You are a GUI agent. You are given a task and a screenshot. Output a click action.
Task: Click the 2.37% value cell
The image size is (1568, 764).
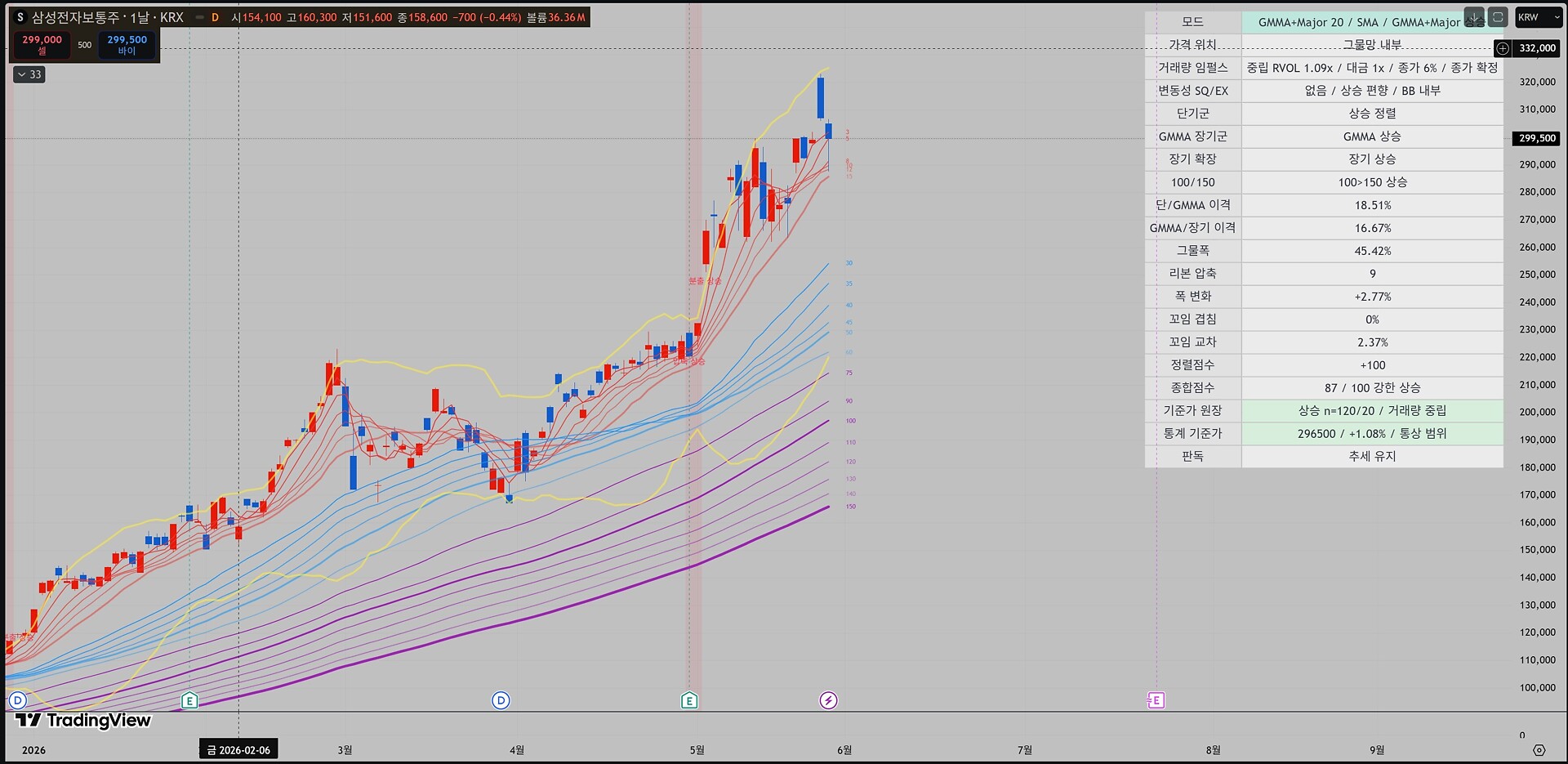click(1372, 342)
